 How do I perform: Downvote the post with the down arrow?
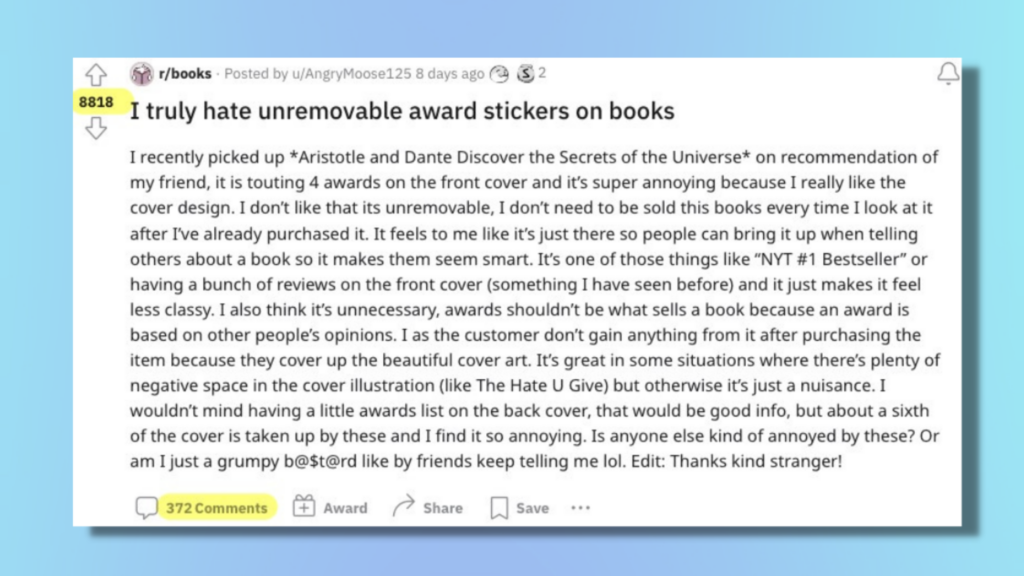point(96,128)
